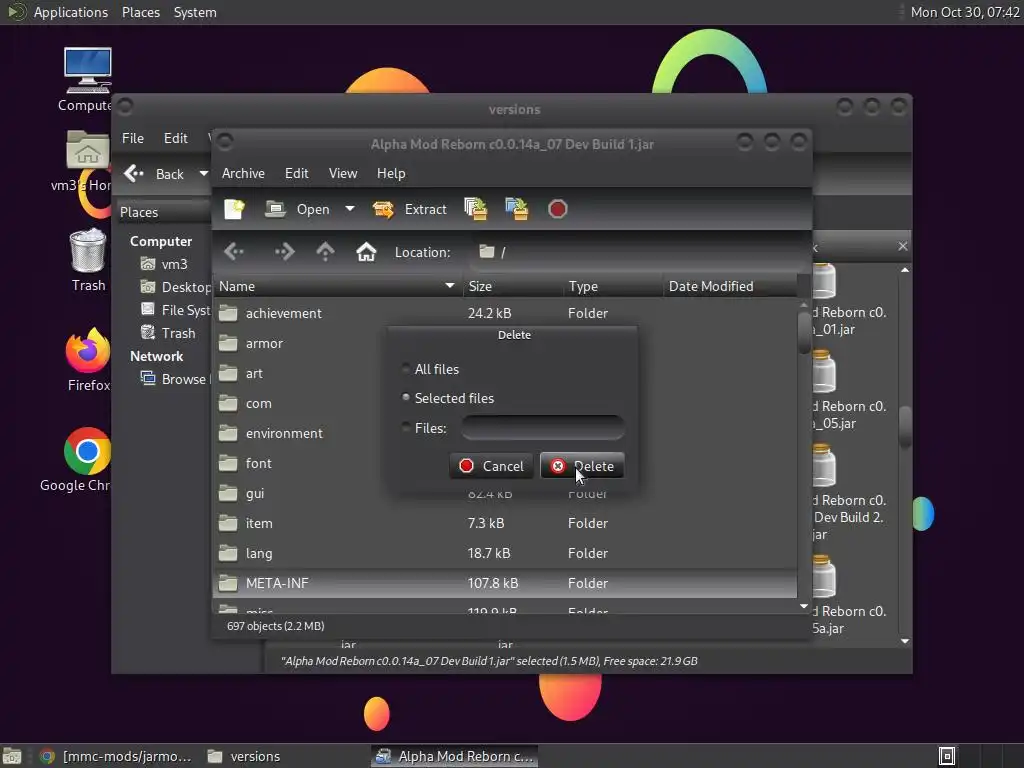Select the gui folder

pyautogui.click(x=255, y=494)
